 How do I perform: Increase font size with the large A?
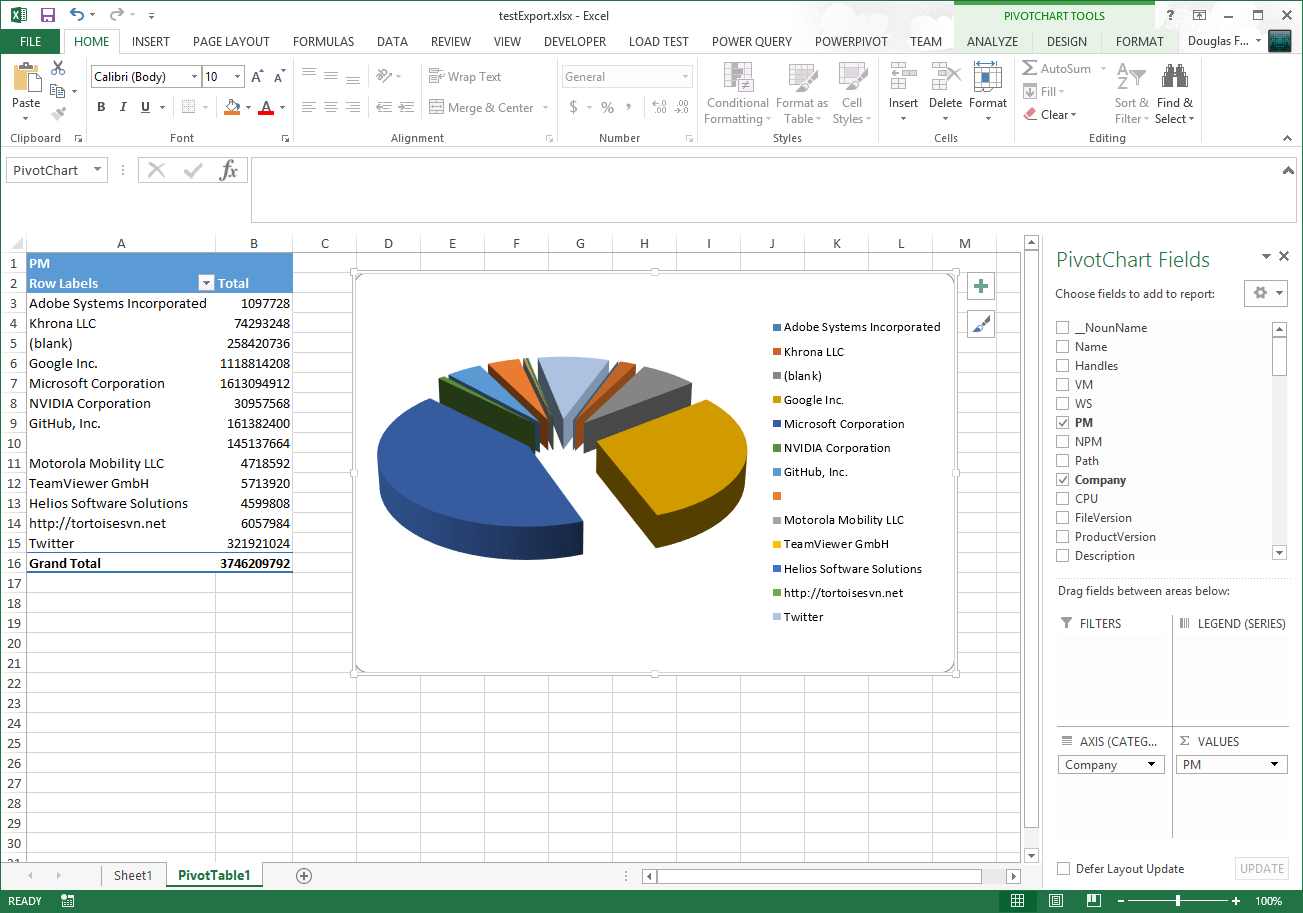pyautogui.click(x=257, y=77)
